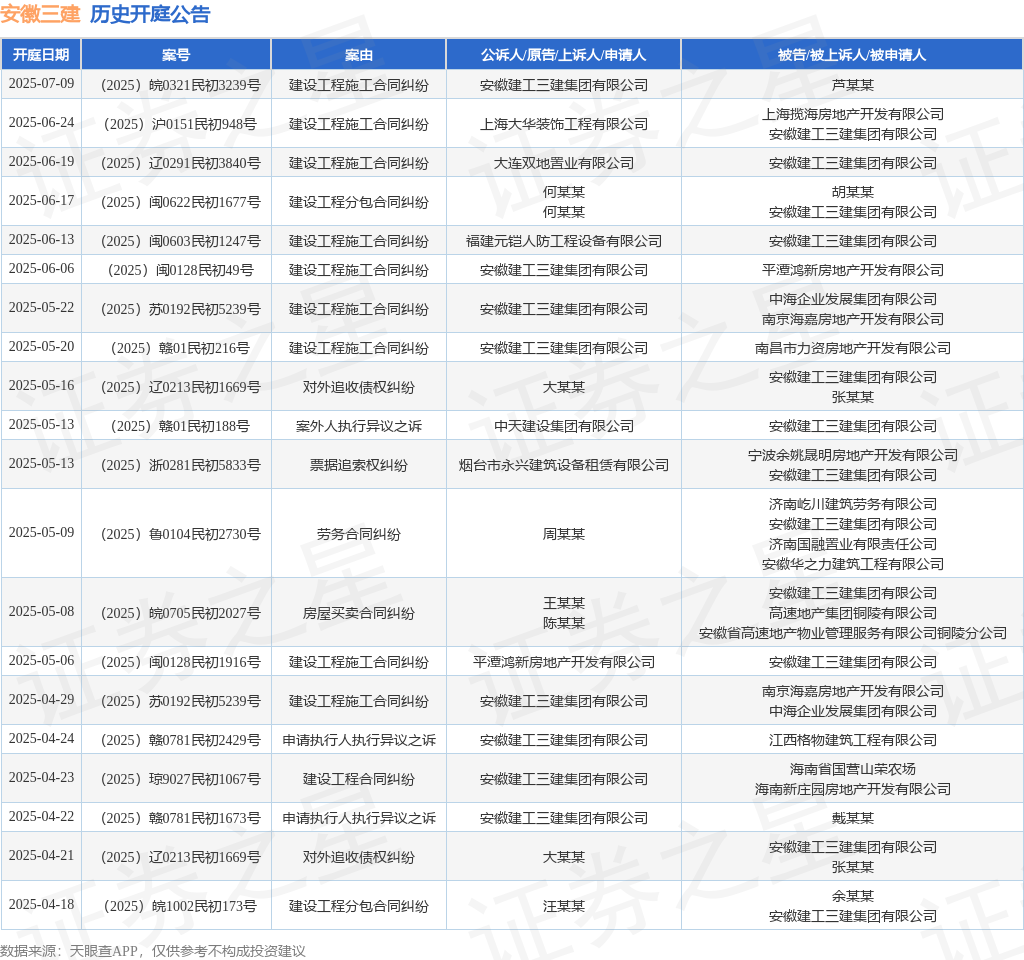The width and height of the screenshot is (1024, 960).
Task: Click defendant 宁波余姚晟明房地产开发有限公司
Action: 852,455
